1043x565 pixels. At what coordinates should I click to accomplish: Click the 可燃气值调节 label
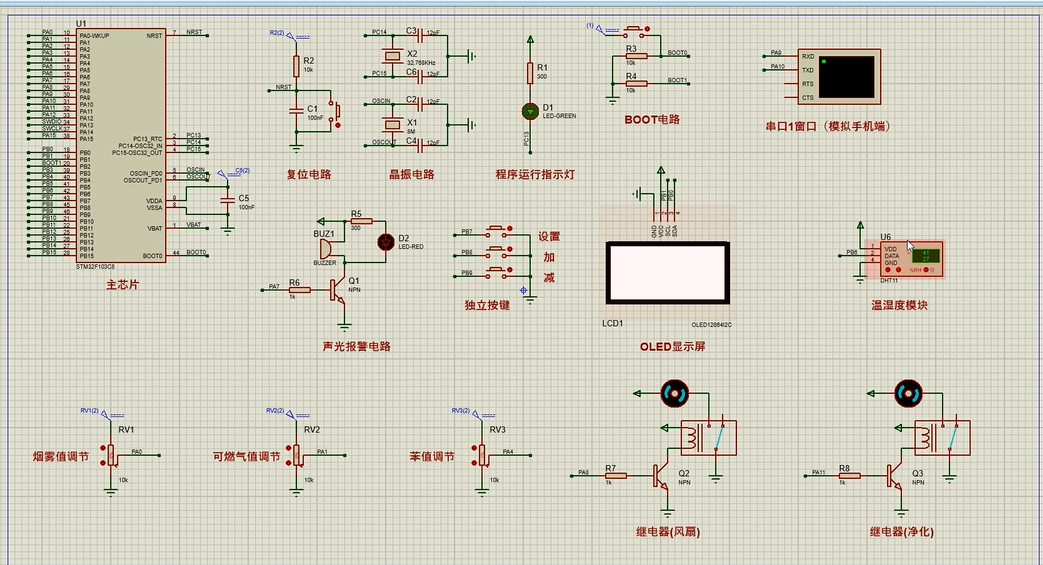246,457
